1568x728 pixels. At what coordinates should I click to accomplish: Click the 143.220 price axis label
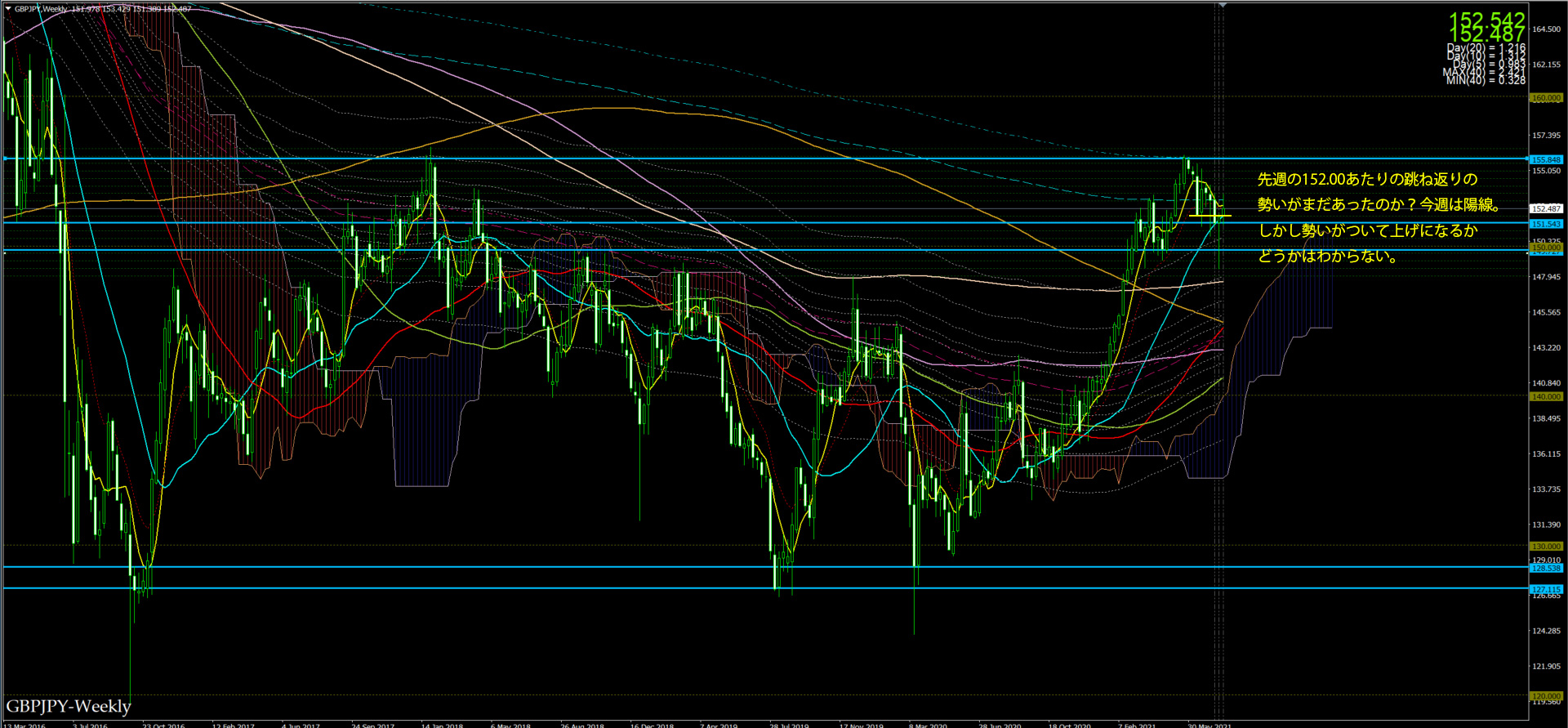click(x=1546, y=348)
